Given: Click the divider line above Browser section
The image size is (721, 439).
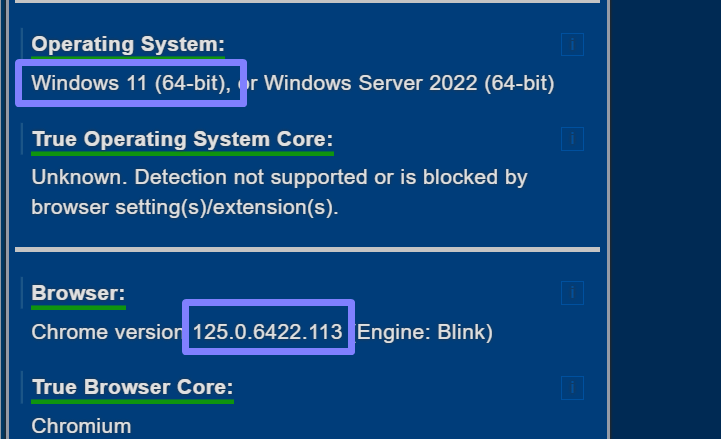Looking at the screenshot, I should coord(307,249).
